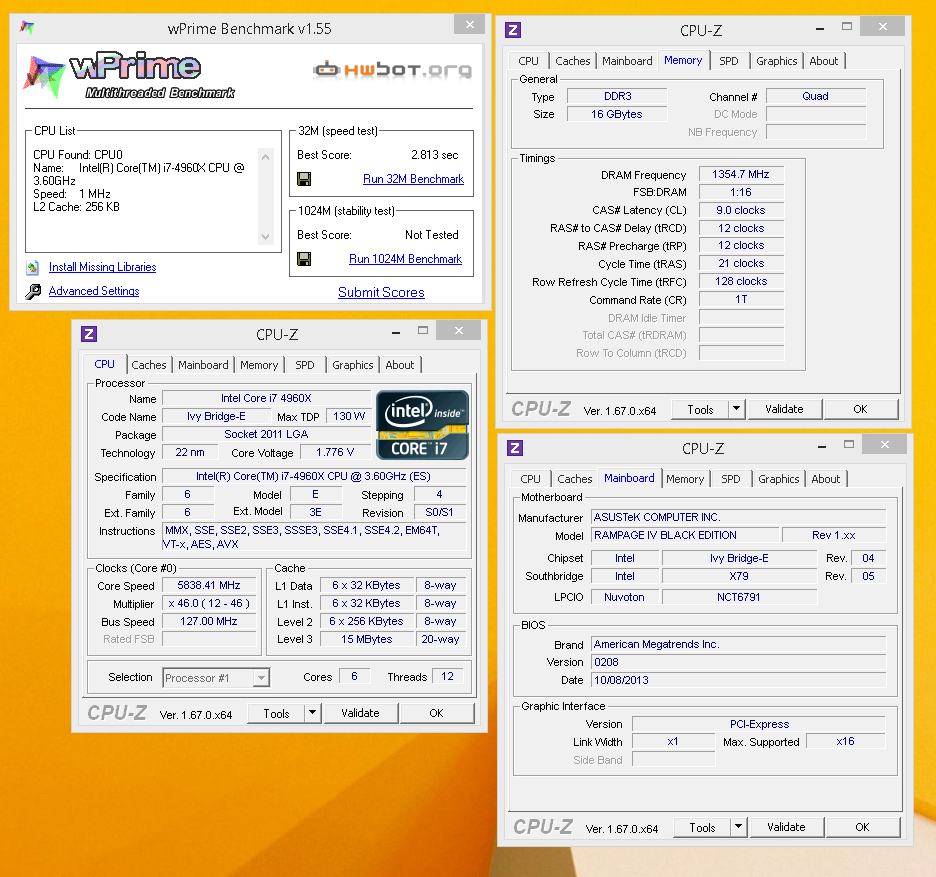Switch to About tab in CPU window
The width and height of the screenshot is (936, 877).
tap(400, 365)
